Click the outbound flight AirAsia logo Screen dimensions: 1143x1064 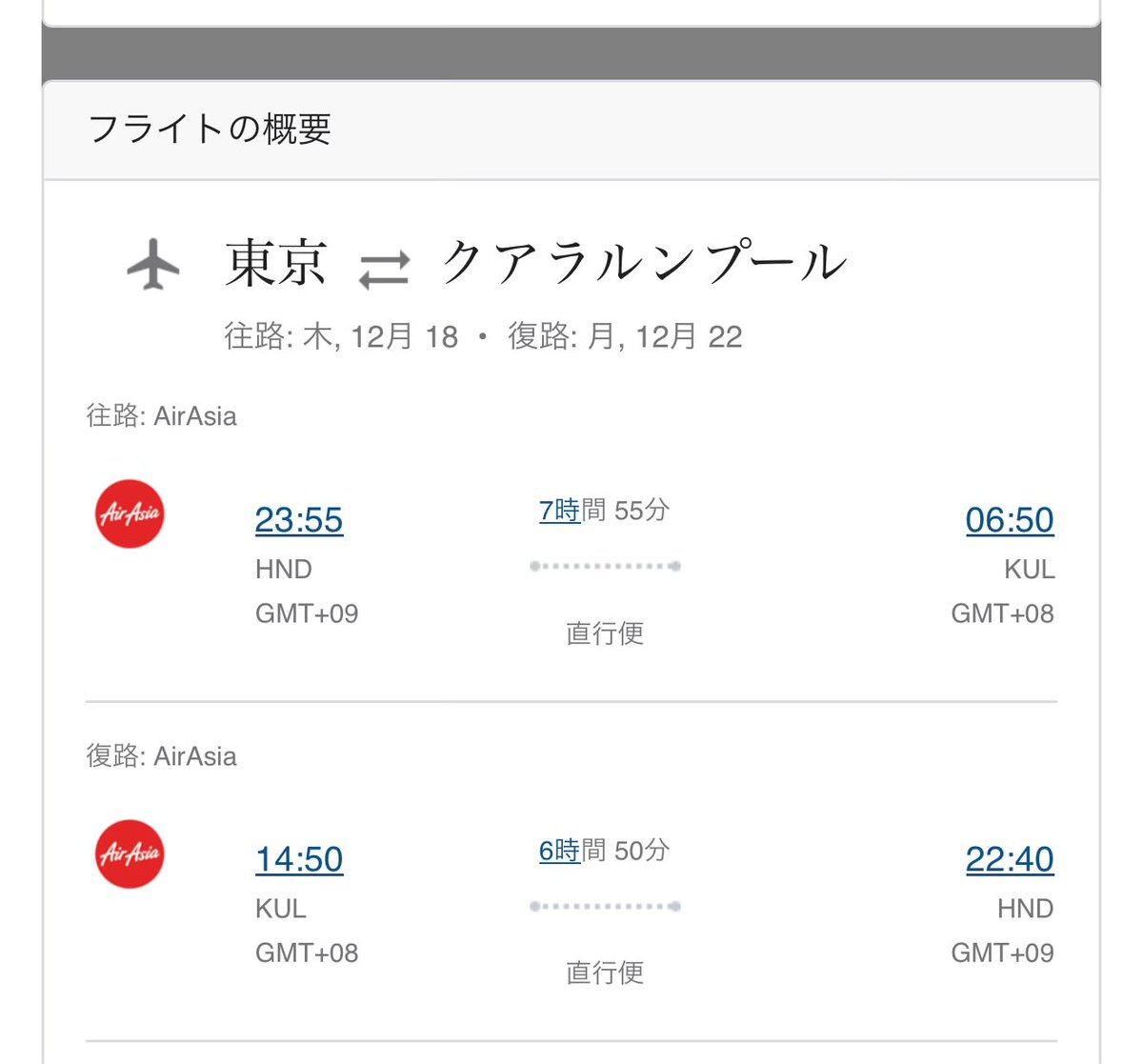pos(130,514)
